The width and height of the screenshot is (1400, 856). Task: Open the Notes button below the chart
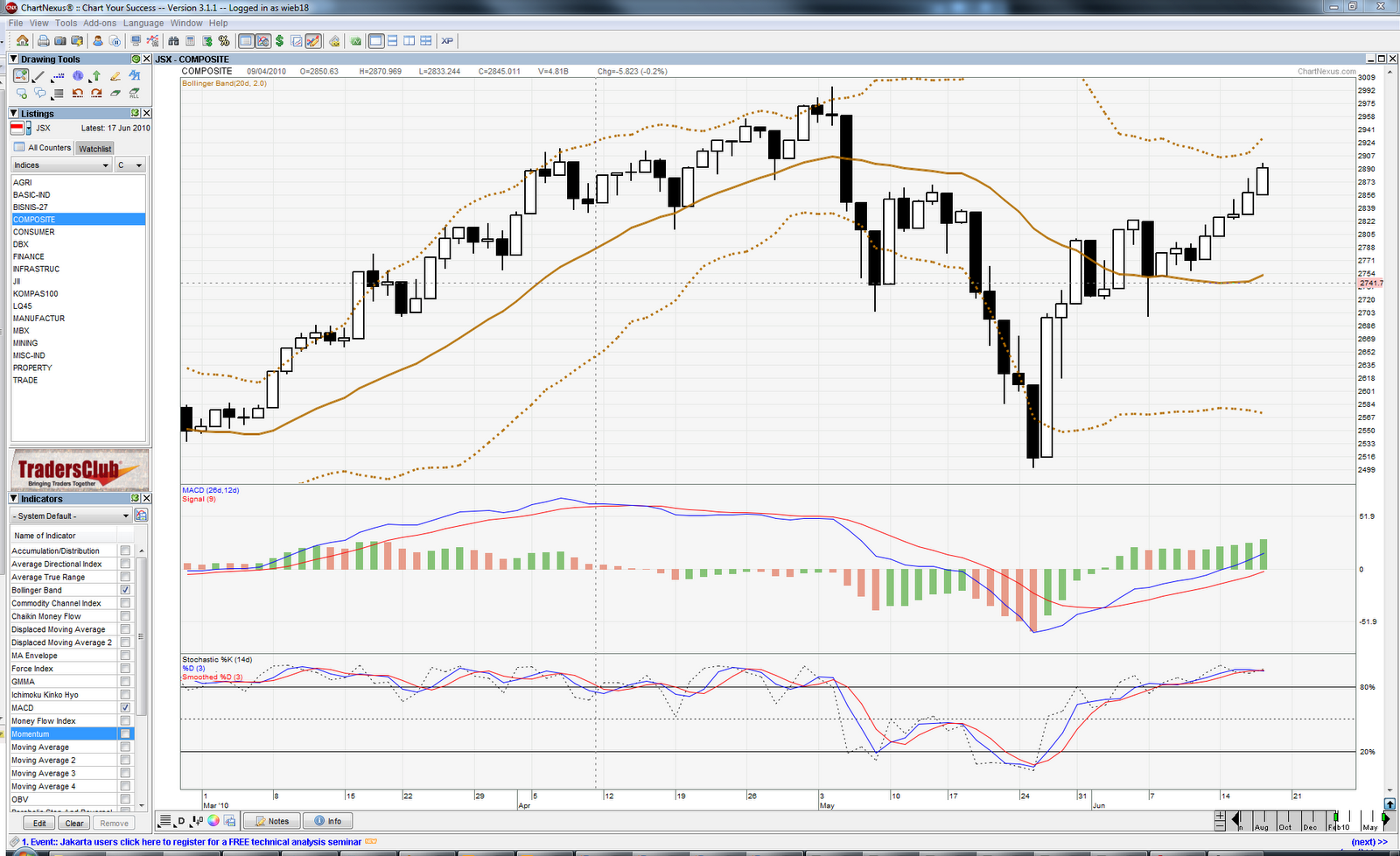(x=271, y=821)
